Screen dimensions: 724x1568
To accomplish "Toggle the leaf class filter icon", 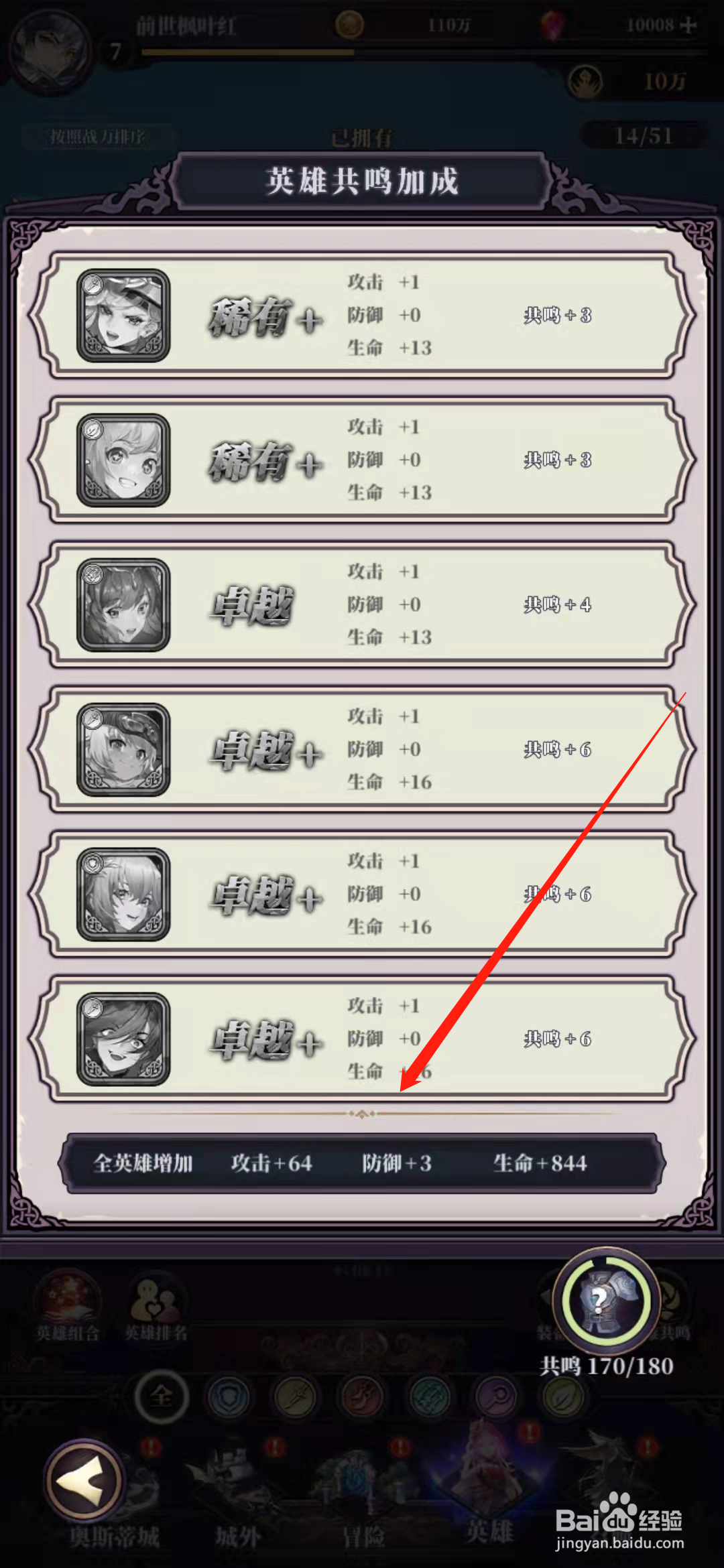I will tap(564, 1398).
